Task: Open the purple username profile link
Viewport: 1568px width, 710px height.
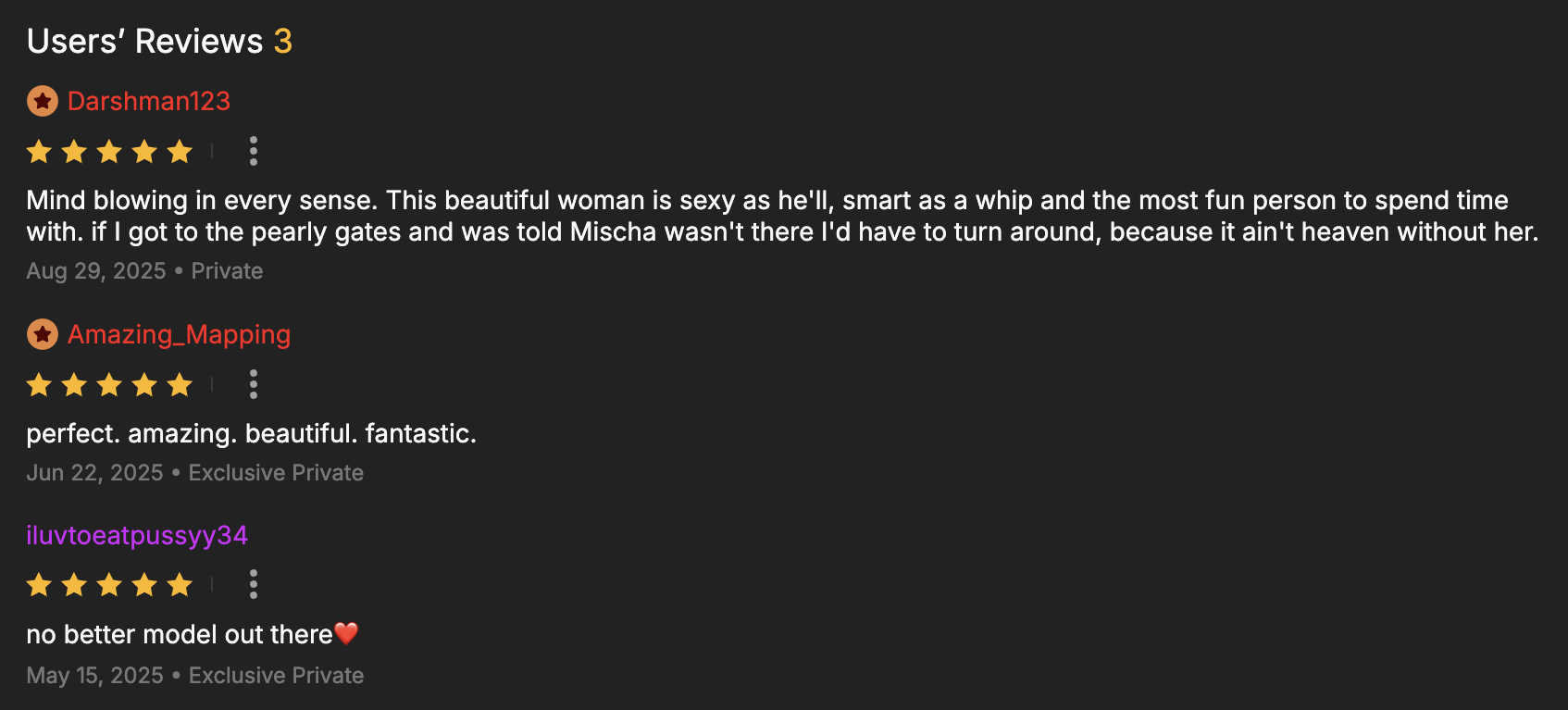Action: click(137, 535)
